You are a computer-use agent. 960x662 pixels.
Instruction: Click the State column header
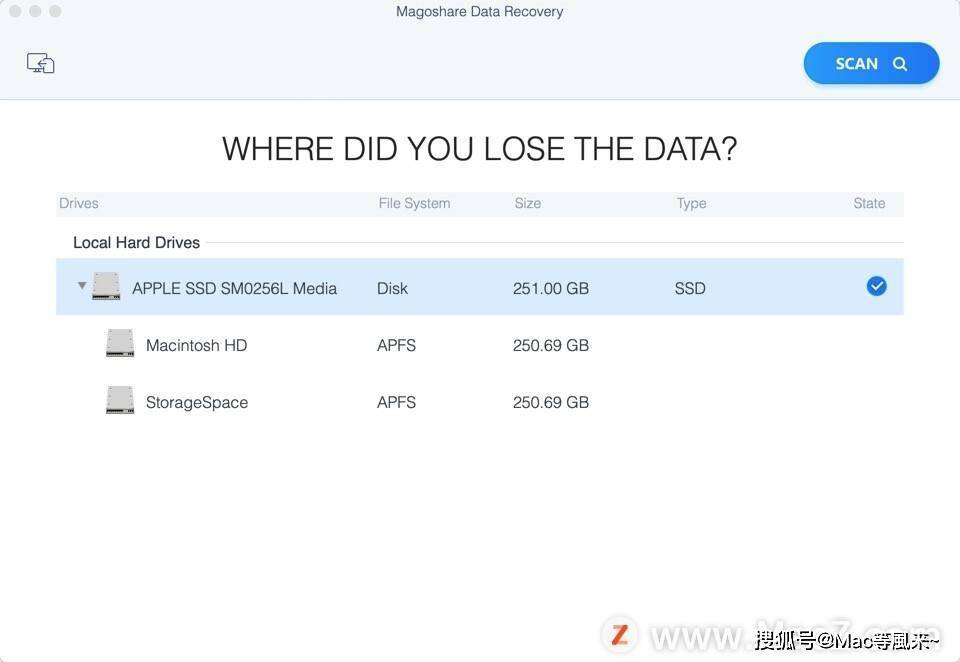869,203
